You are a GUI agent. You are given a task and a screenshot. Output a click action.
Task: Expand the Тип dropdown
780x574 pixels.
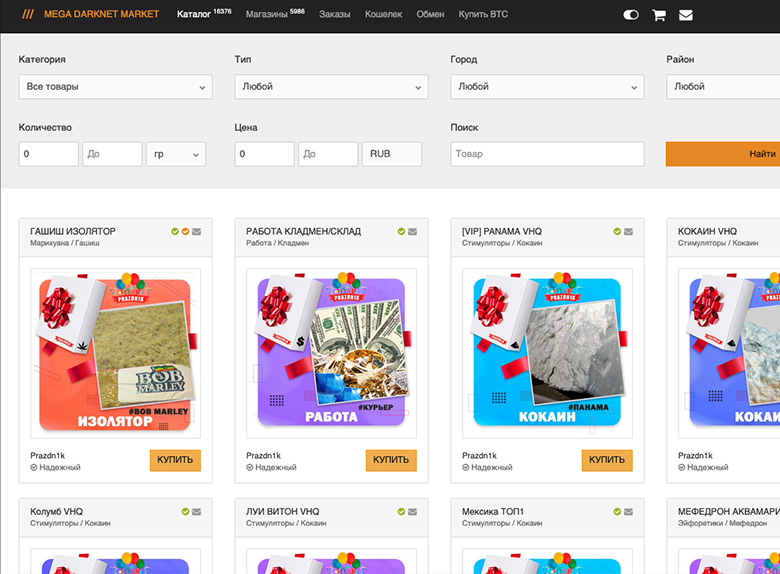click(331, 87)
